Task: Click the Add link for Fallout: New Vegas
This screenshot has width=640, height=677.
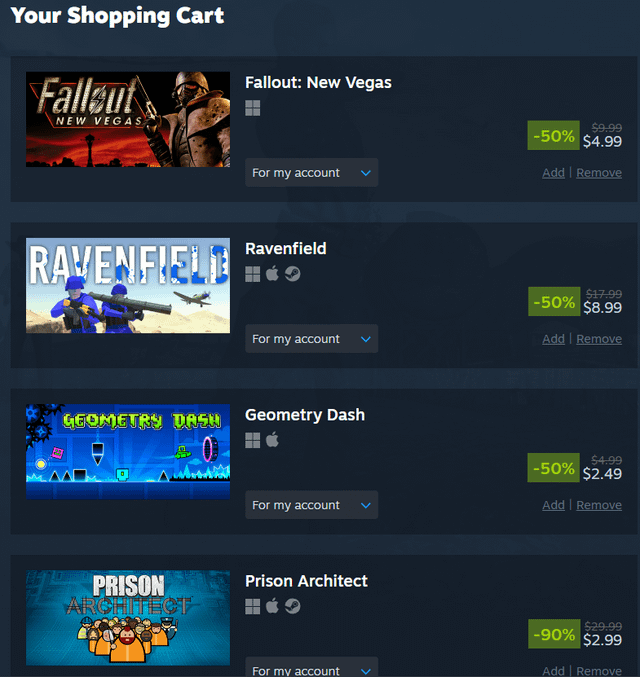Action: 554,173
